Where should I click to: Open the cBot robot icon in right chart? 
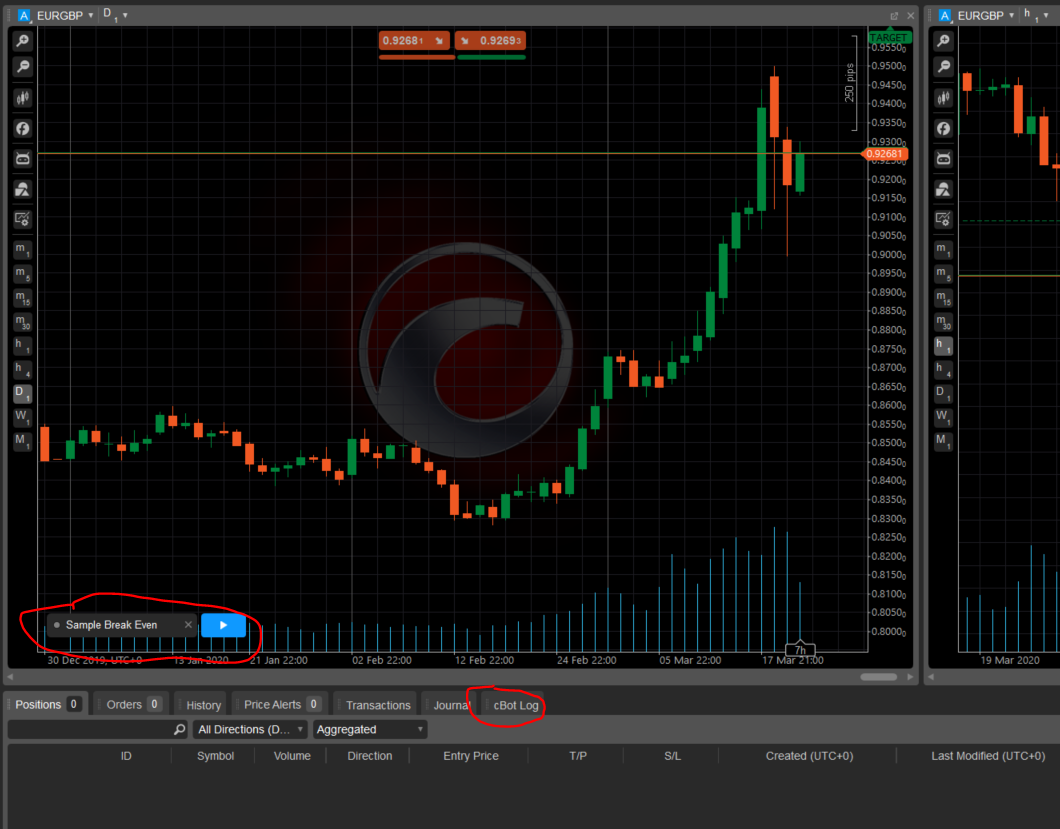(x=943, y=159)
